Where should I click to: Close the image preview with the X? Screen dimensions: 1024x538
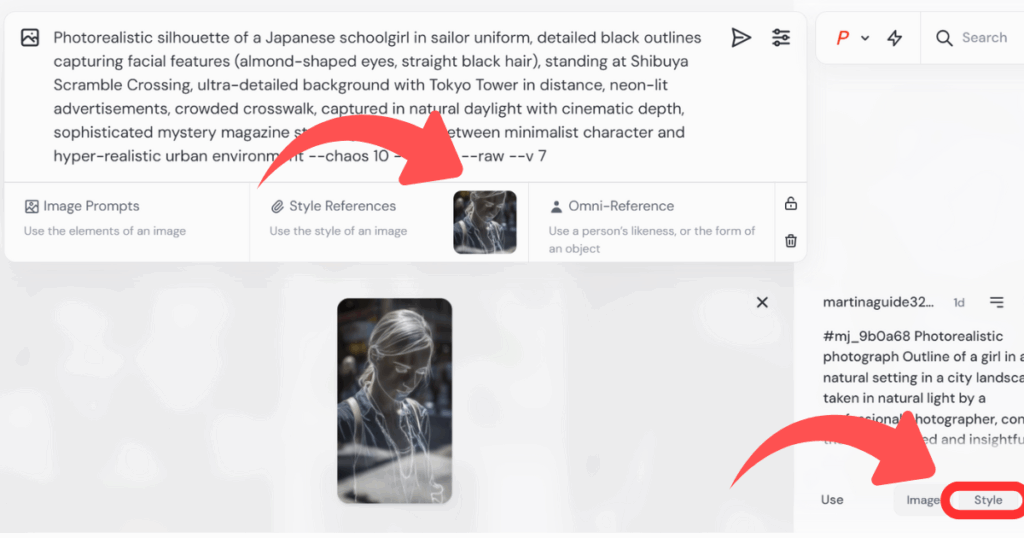[762, 302]
